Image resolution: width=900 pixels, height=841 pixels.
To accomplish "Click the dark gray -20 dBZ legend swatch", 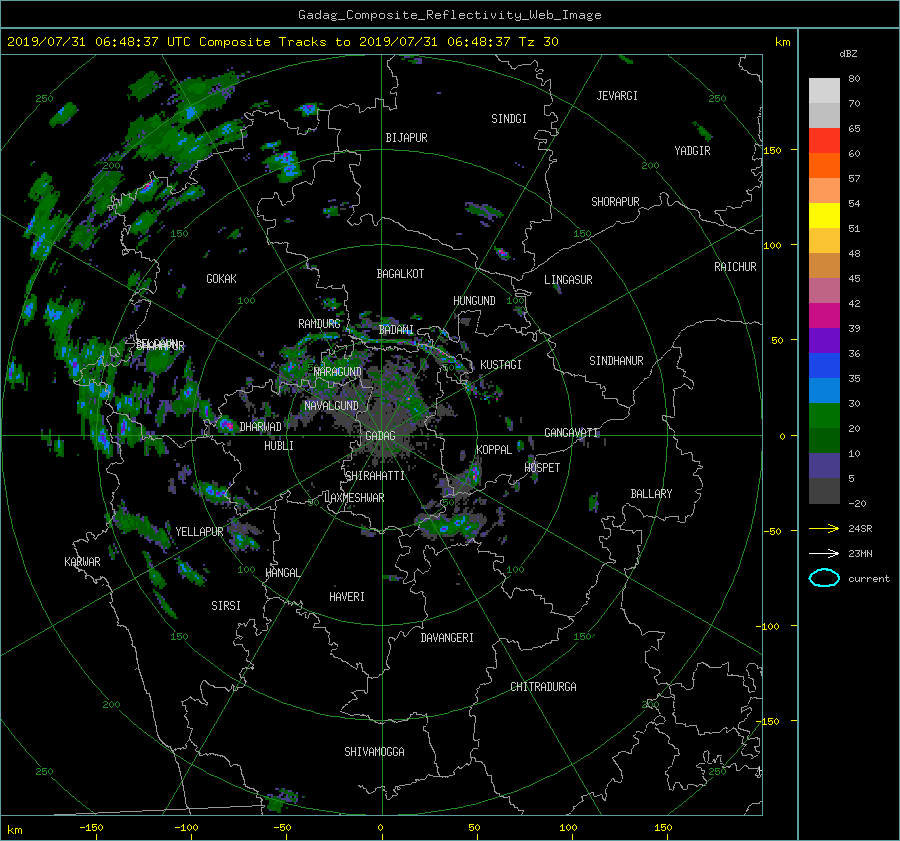I will pyautogui.click(x=824, y=491).
